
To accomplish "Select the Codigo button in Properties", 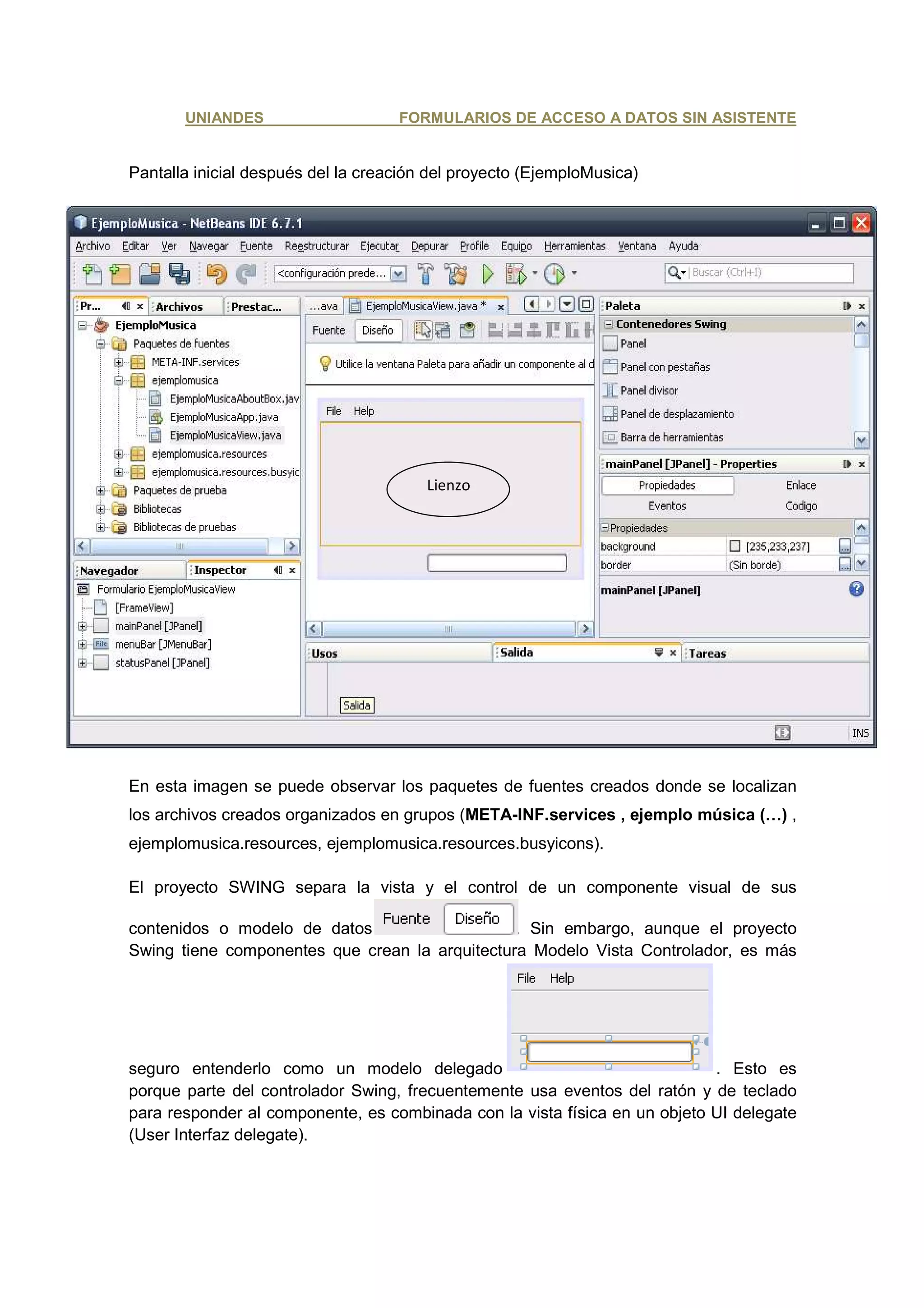I will (800, 506).
